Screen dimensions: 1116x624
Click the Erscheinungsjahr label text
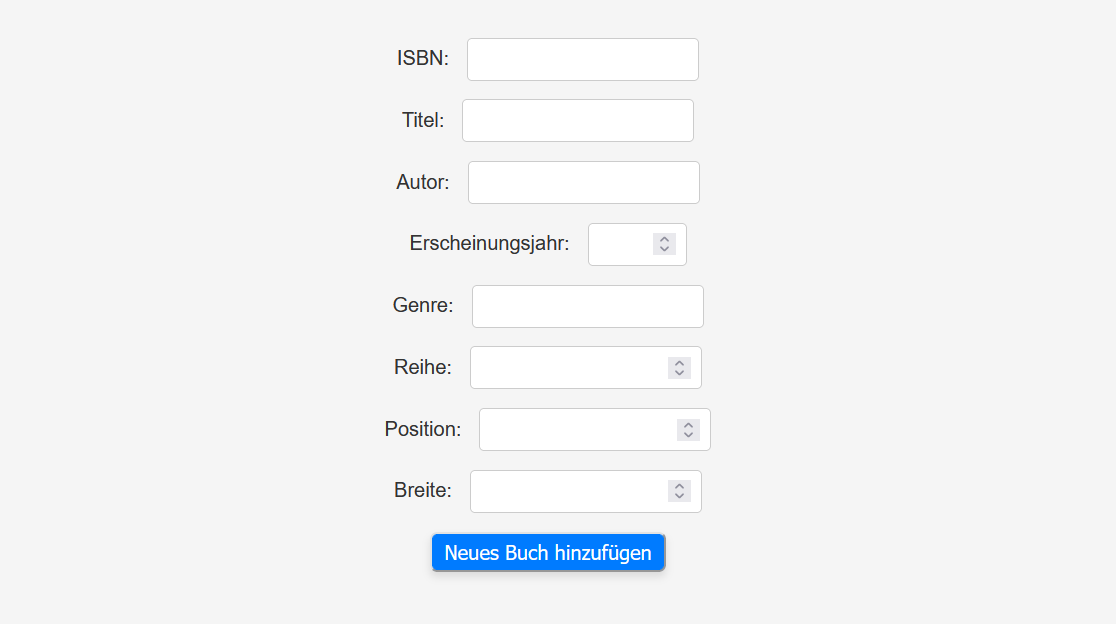[489, 243]
